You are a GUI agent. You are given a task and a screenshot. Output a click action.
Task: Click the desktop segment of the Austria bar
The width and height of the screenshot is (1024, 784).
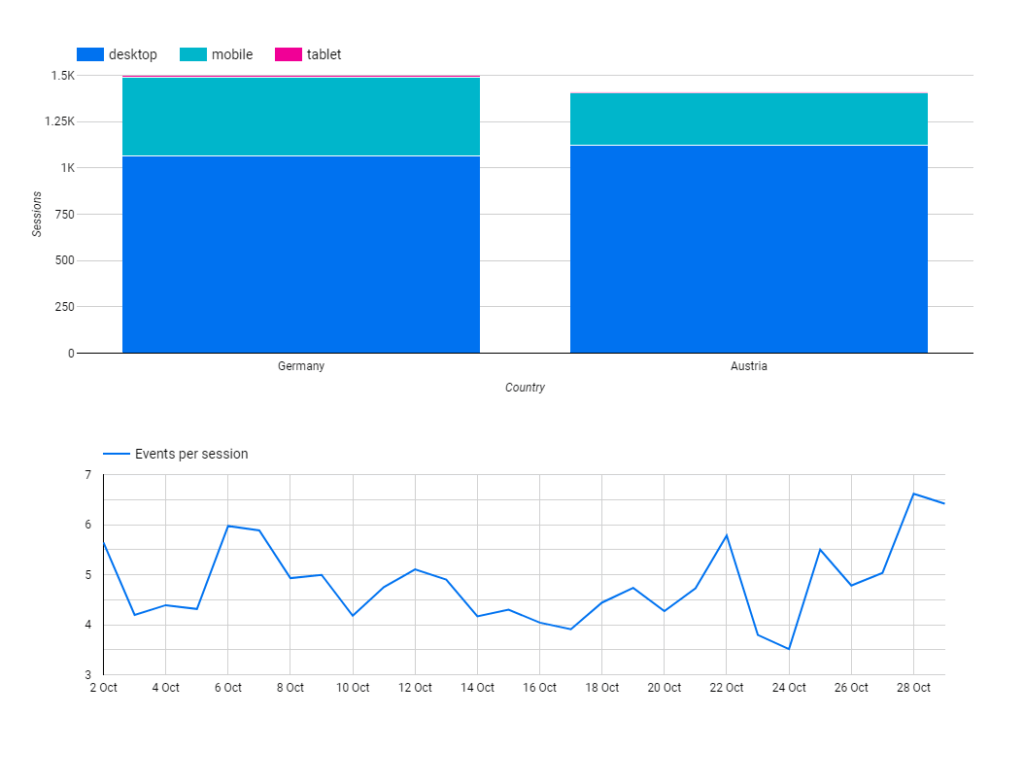pyautogui.click(x=748, y=250)
